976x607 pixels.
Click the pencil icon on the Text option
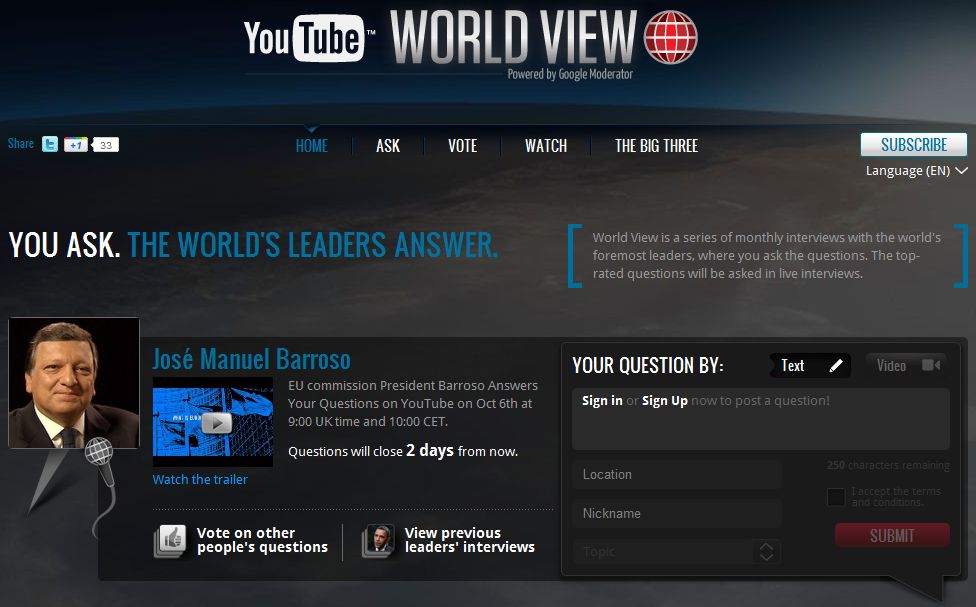point(836,365)
